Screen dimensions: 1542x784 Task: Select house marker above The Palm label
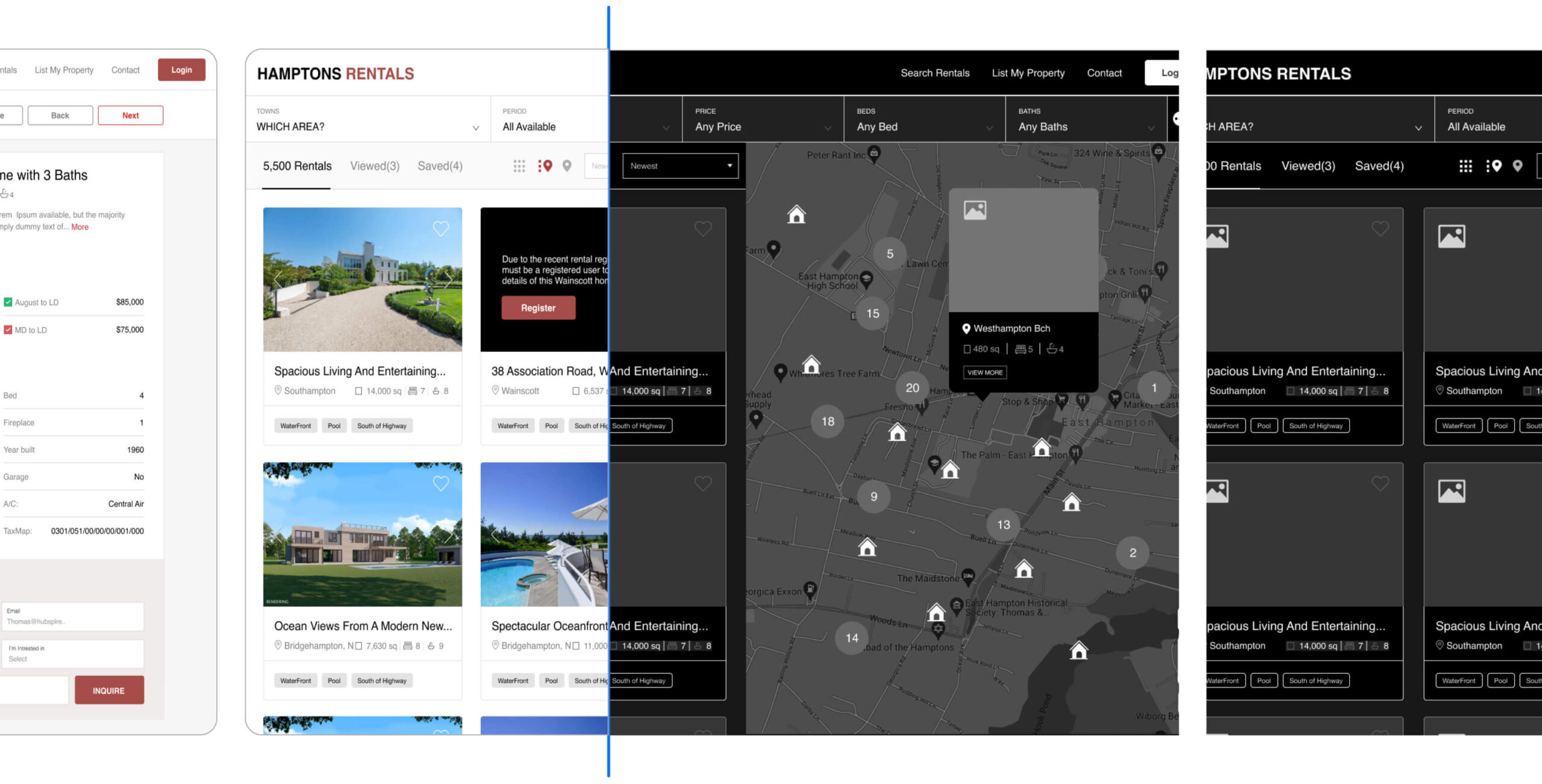1041,447
